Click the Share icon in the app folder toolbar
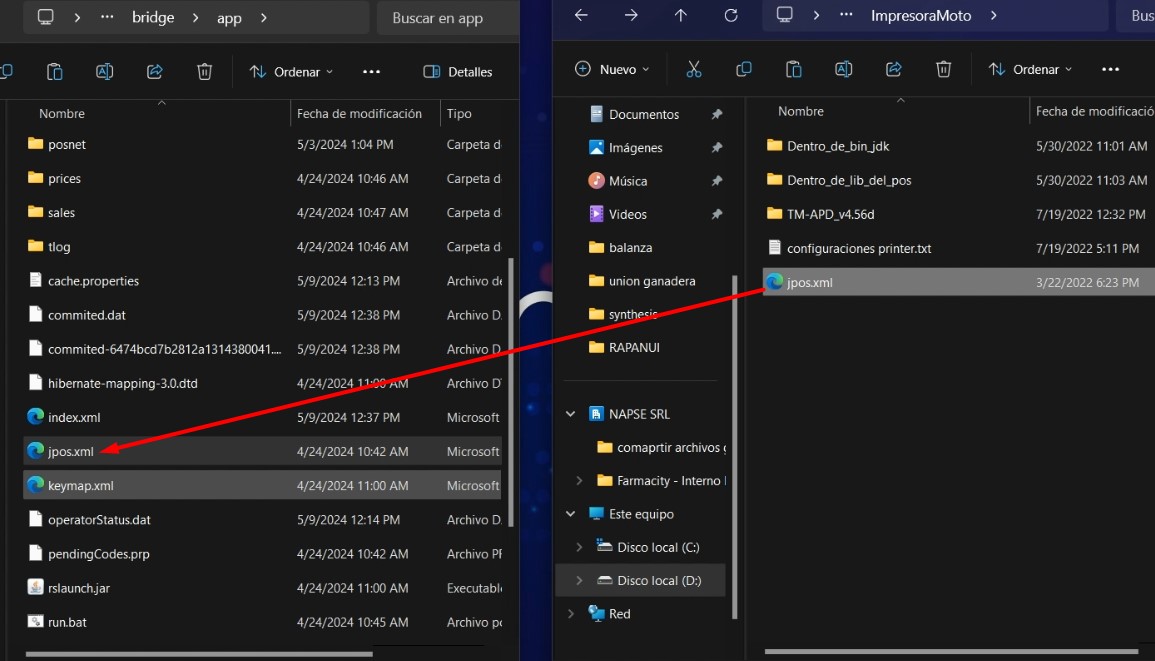Screen dimensions: 1155x661 154,71
